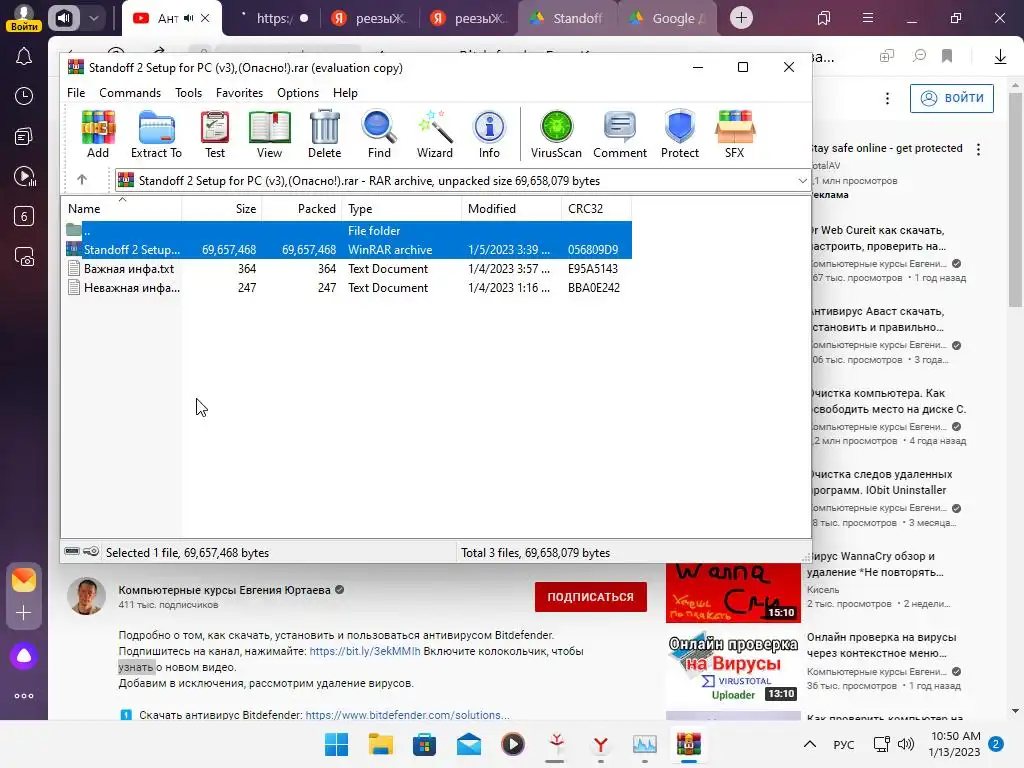This screenshot has height=768, width=1024.
Task: Click the Delete trash can icon
Action: coord(325,134)
